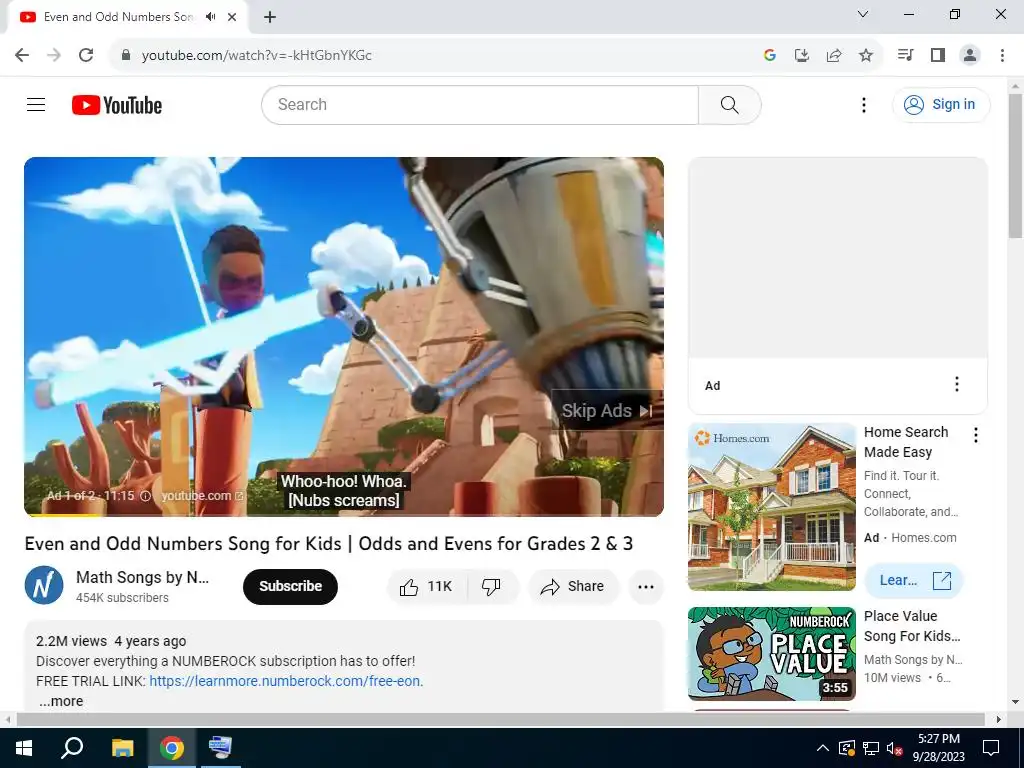
Task: Open the YouTube hamburger guide menu
Action: point(36,104)
